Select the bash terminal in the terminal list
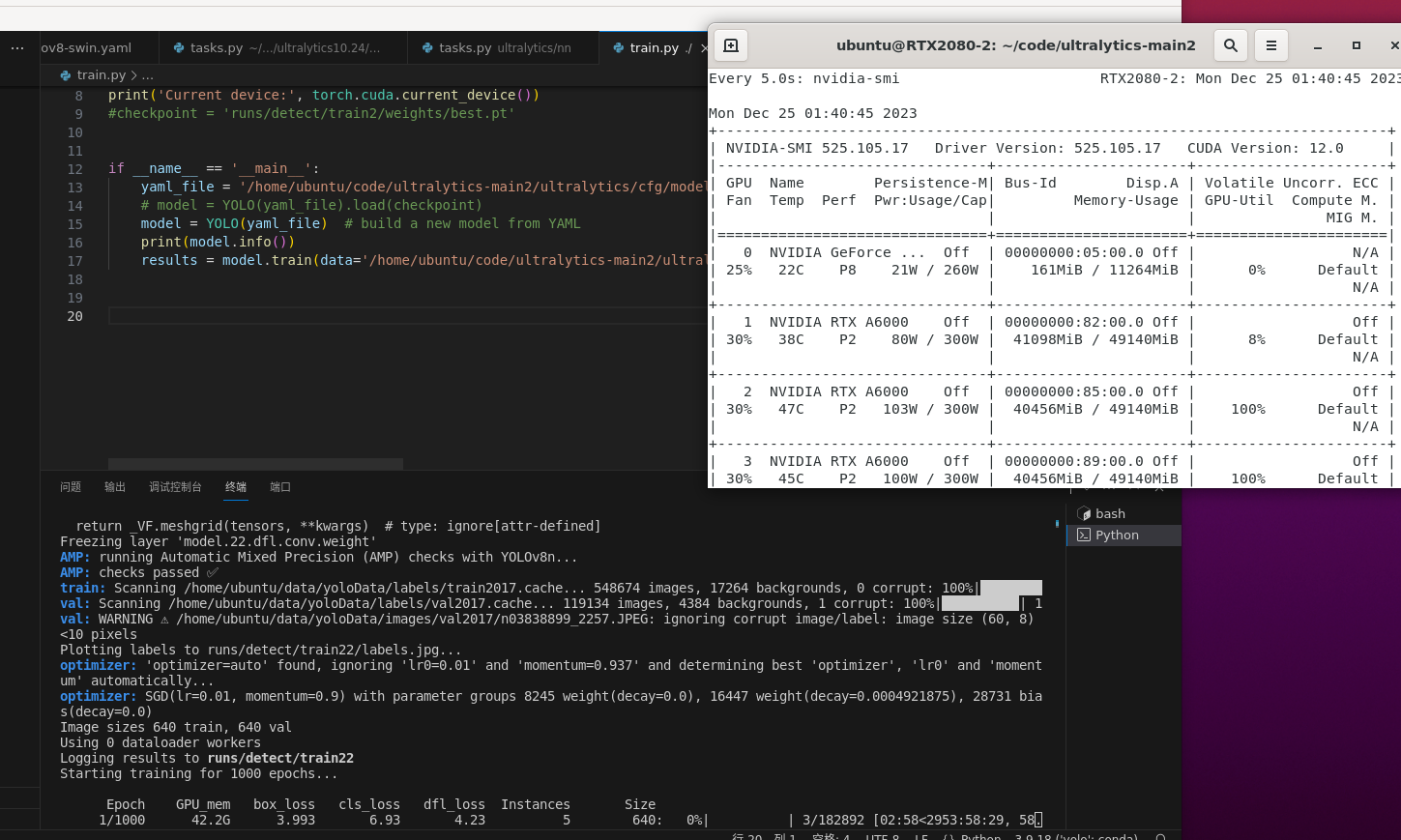 tap(1124, 513)
